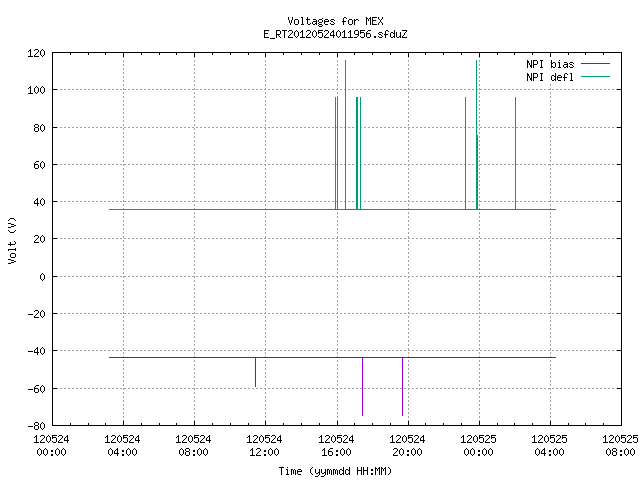Click the x-axis label 120525 08:00
The height and width of the screenshot is (480, 640).
pyautogui.click(x=620, y=446)
